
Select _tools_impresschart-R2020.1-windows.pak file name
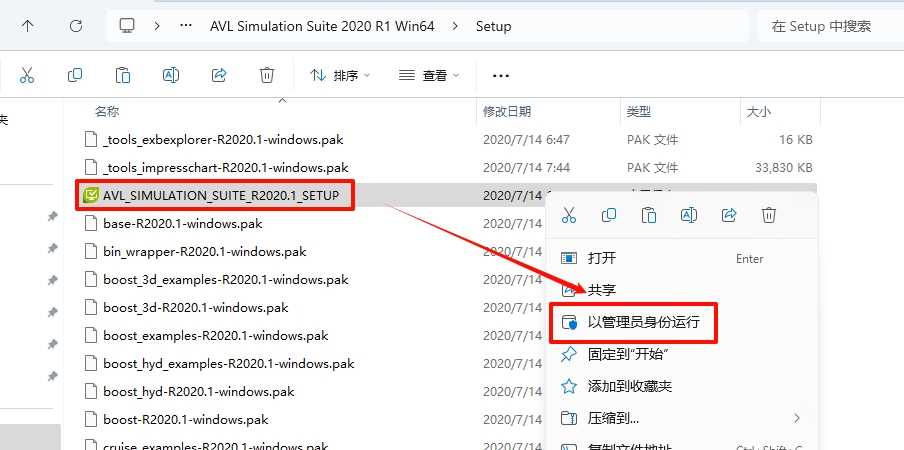click(x=225, y=168)
